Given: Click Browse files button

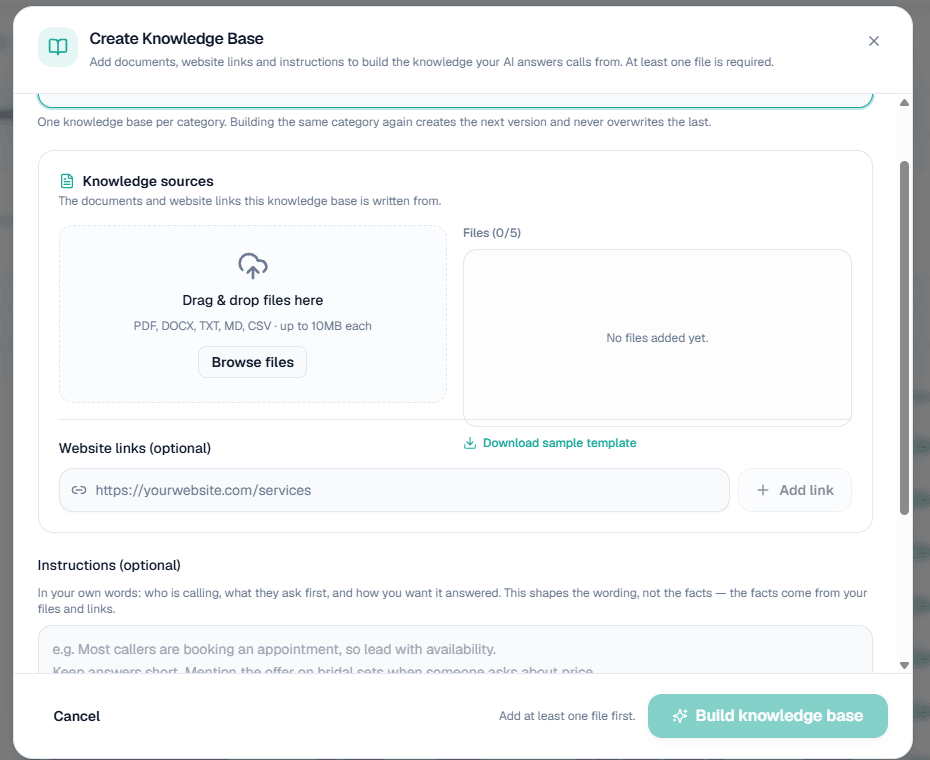Looking at the screenshot, I should pos(253,362).
